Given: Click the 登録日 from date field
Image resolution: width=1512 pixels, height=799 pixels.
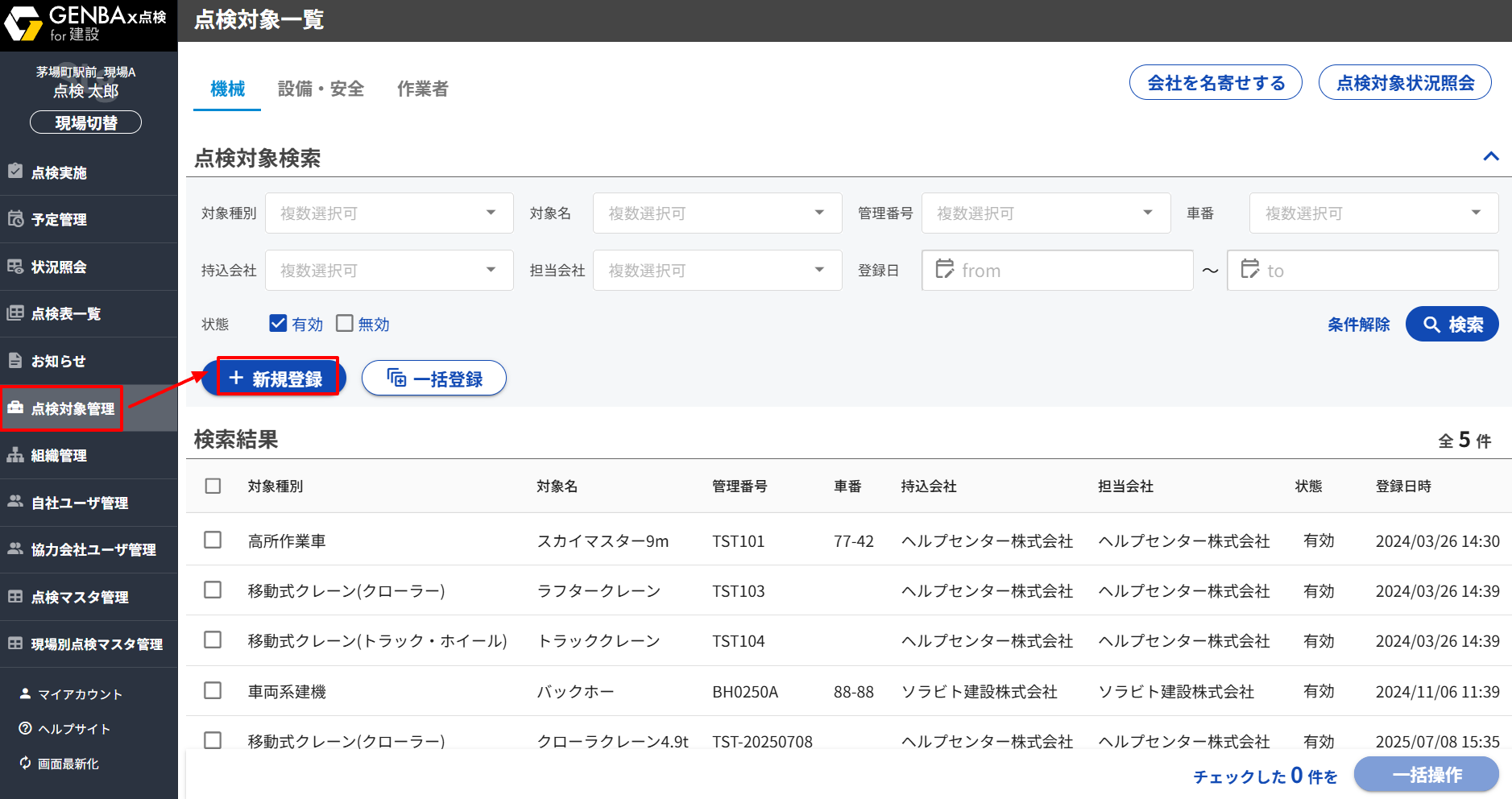Looking at the screenshot, I should [1057, 271].
